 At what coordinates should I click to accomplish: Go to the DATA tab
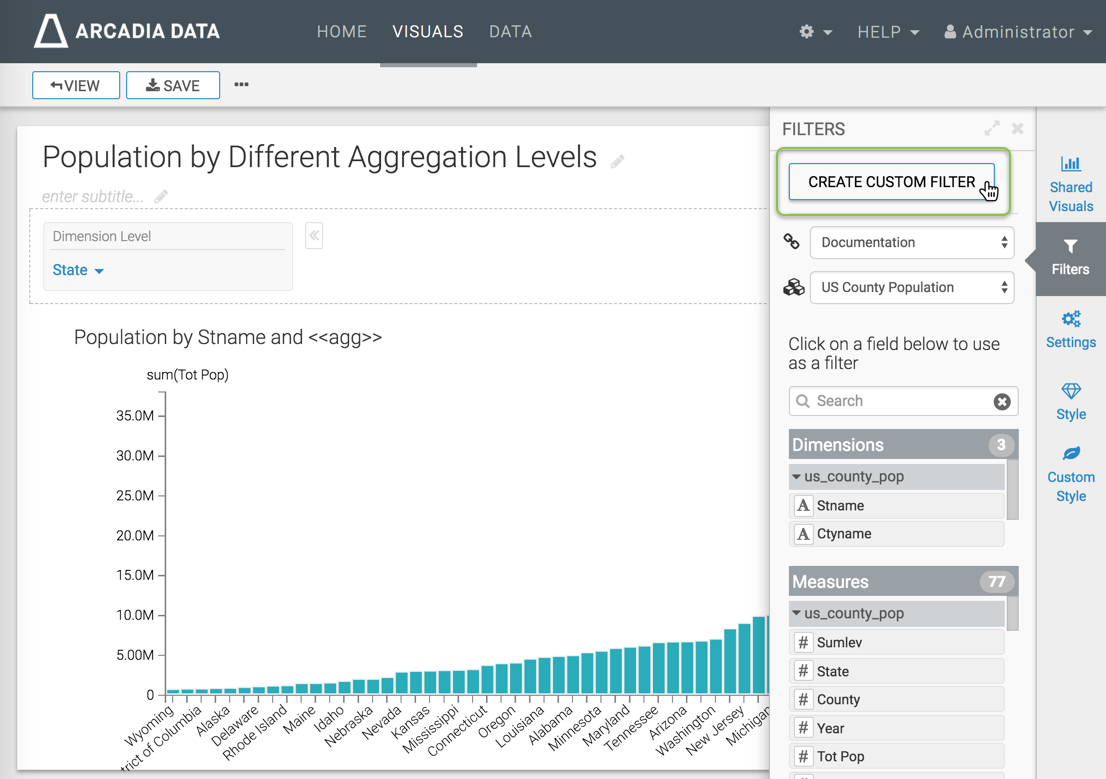pos(510,32)
